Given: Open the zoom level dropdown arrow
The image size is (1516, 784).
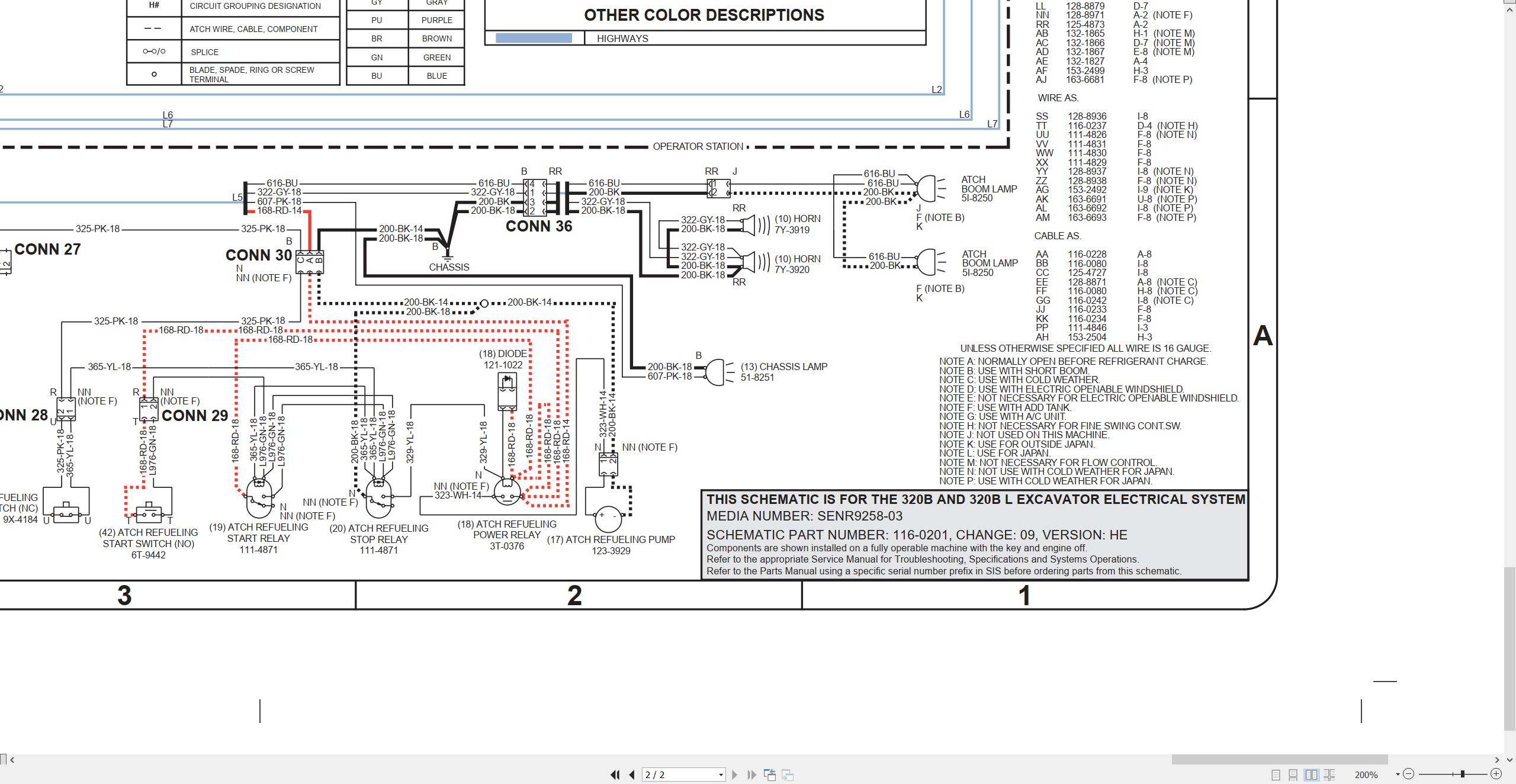Looking at the screenshot, I should click(1398, 775).
